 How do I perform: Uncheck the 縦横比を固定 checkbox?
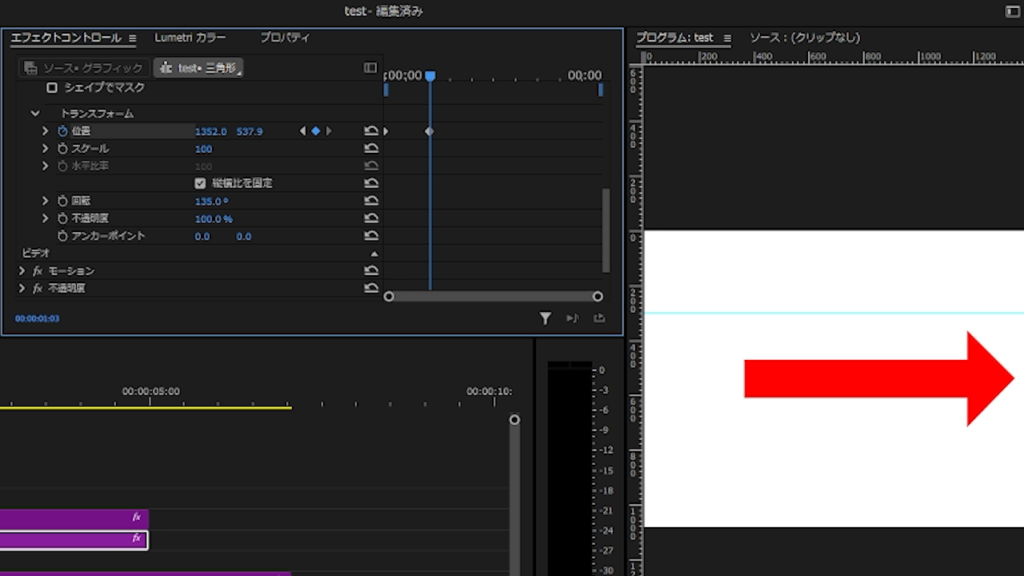200,184
